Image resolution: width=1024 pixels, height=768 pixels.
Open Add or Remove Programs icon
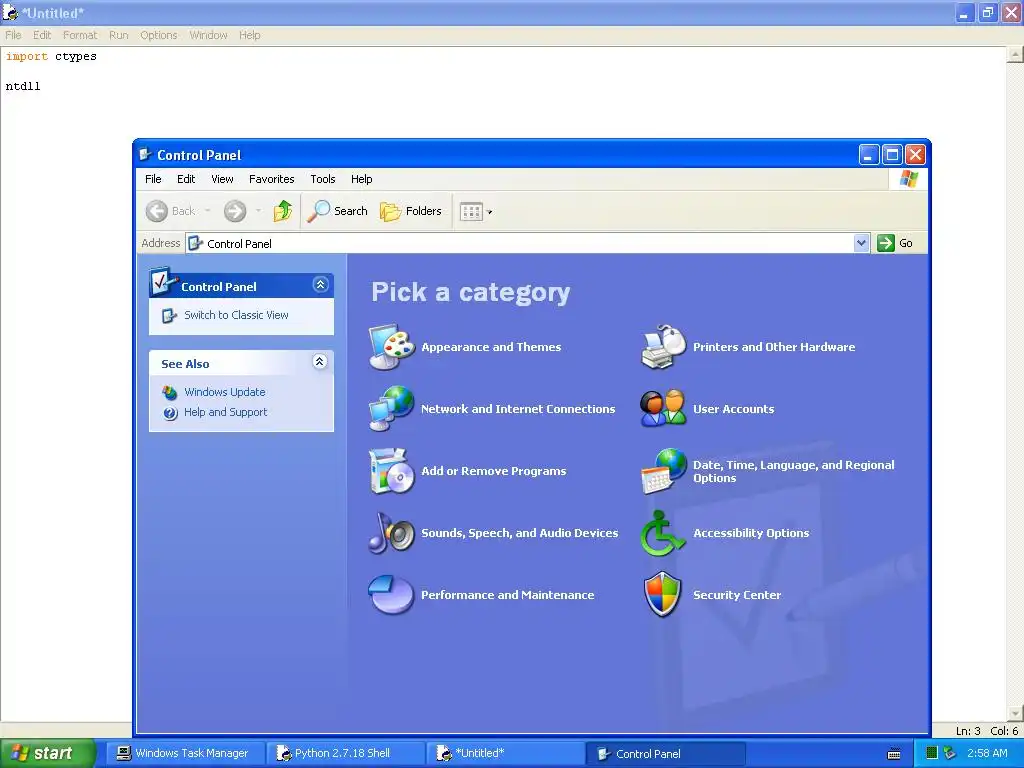pyautogui.click(x=391, y=471)
